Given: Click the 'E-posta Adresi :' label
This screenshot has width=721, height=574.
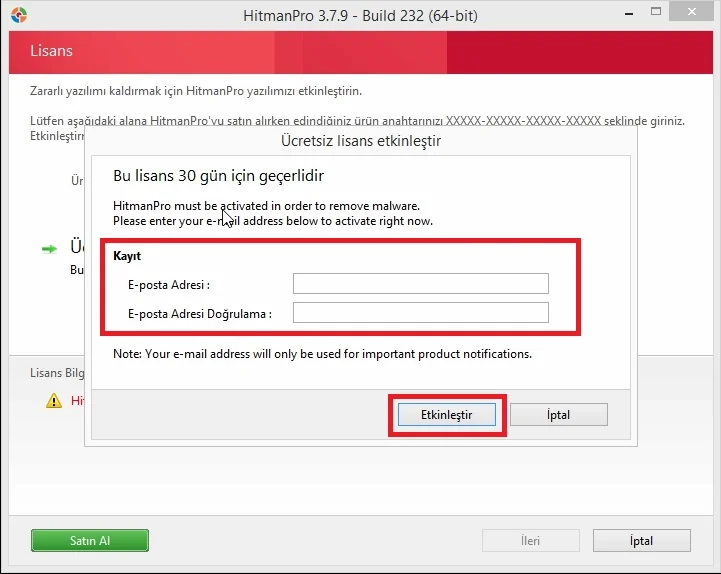Looking at the screenshot, I should tap(169, 284).
